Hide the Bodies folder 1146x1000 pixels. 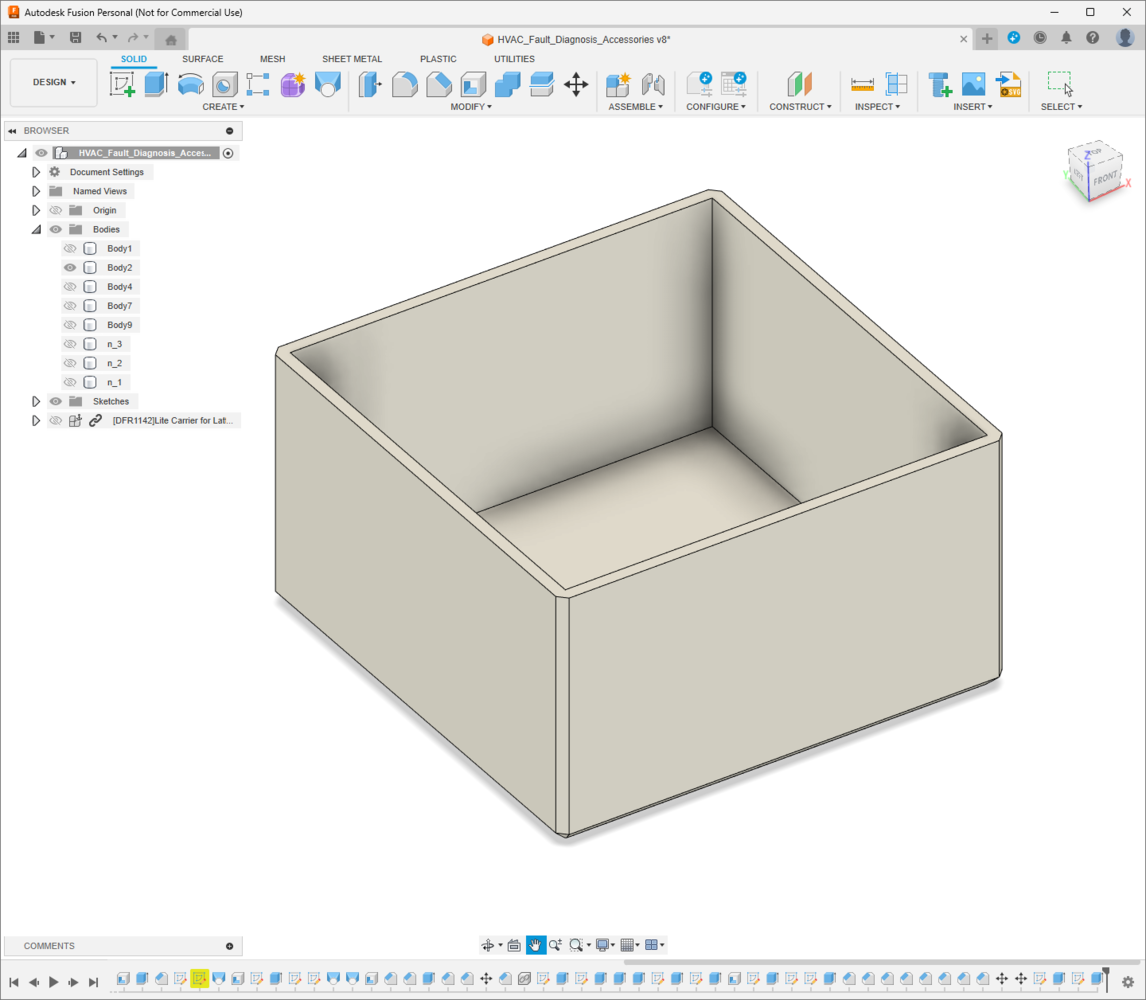click(x=56, y=230)
